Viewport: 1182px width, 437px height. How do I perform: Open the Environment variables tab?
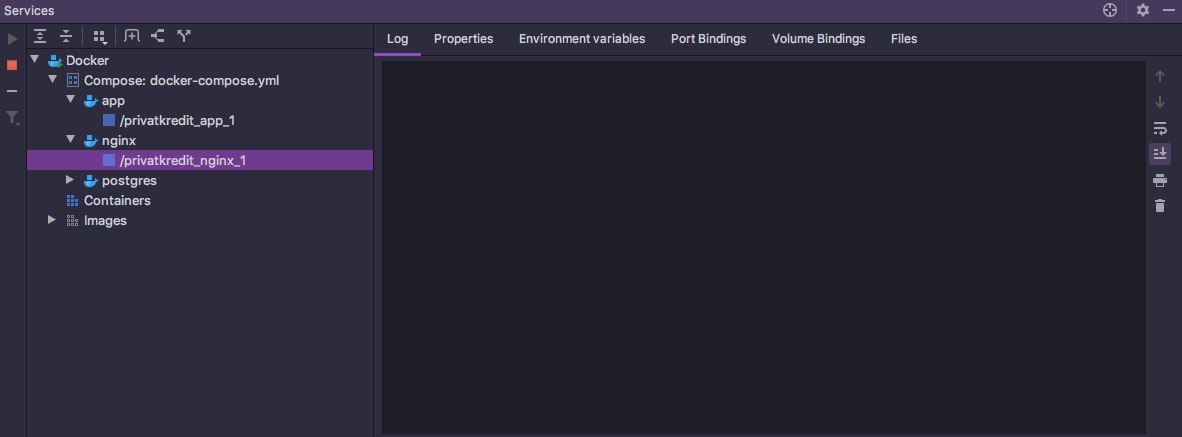(582, 38)
